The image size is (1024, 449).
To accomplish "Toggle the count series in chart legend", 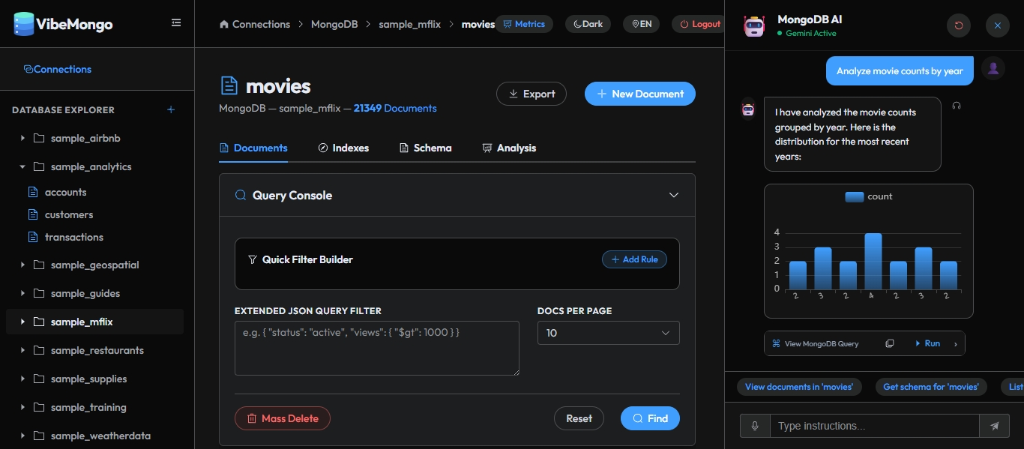I will pos(869,196).
